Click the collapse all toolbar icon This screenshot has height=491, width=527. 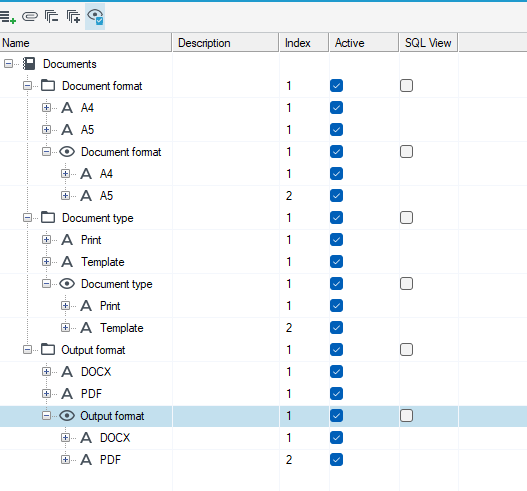tap(51, 16)
